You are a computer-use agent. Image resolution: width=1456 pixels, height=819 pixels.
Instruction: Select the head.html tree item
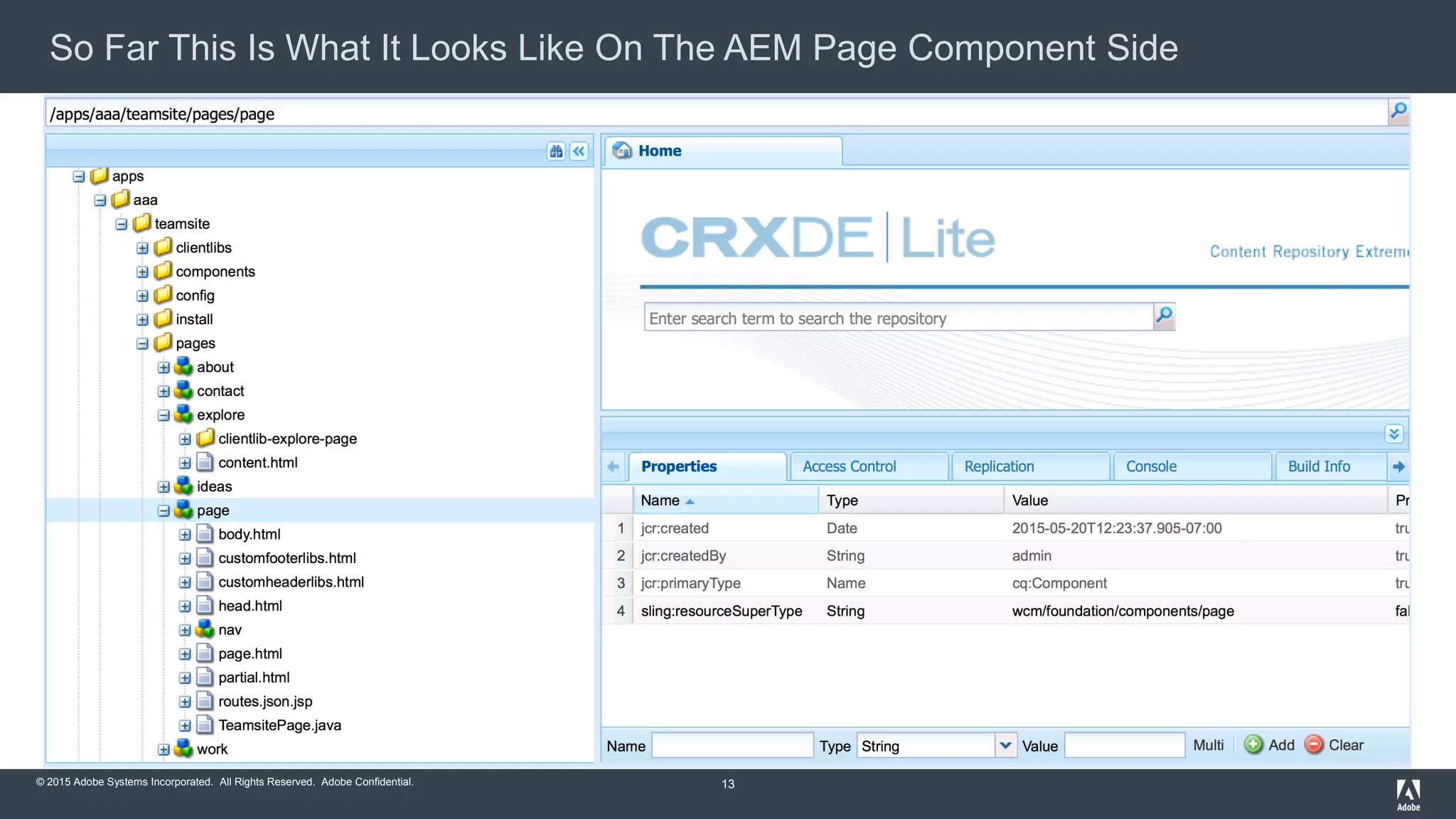click(250, 606)
